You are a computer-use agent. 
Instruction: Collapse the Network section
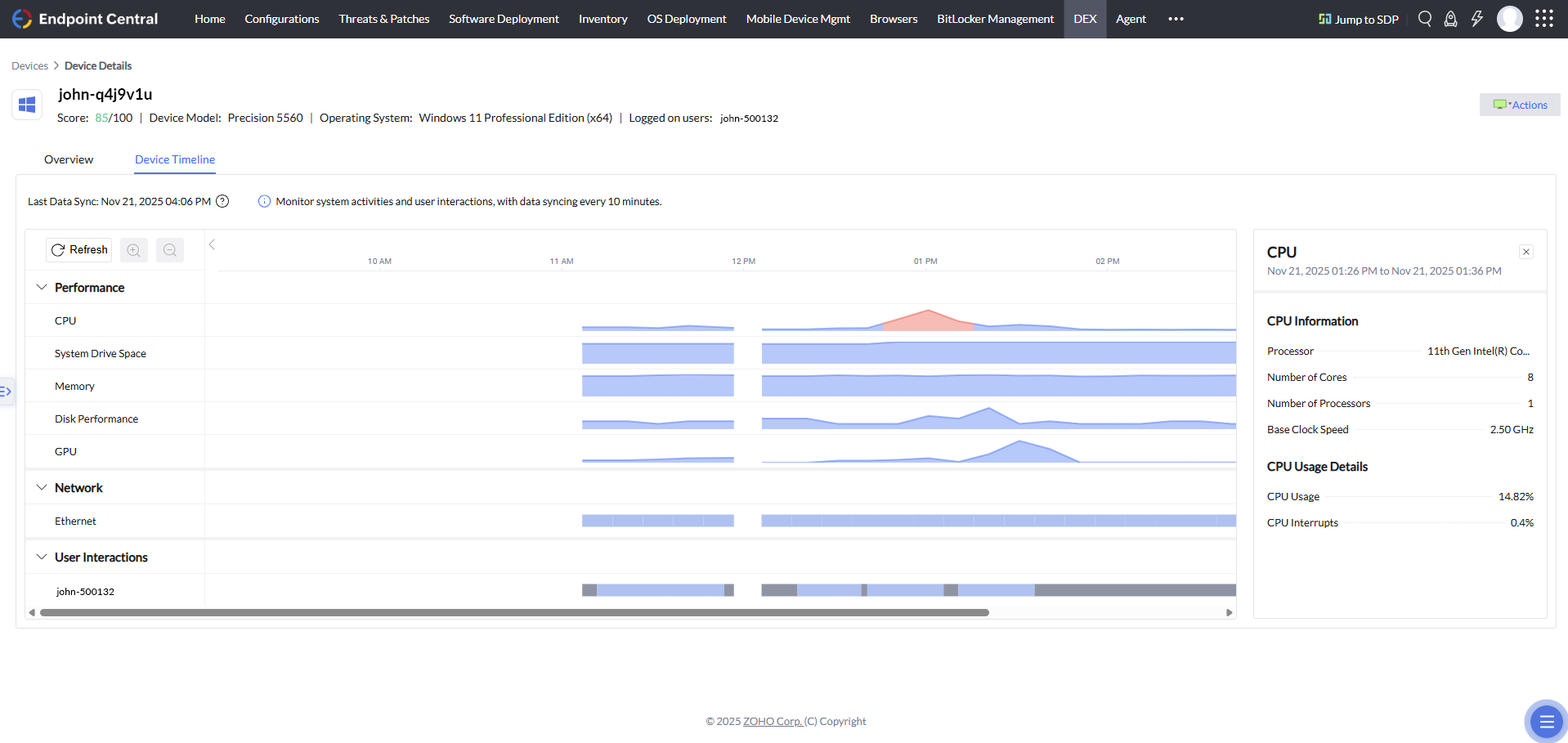pyautogui.click(x=42, y=487)
